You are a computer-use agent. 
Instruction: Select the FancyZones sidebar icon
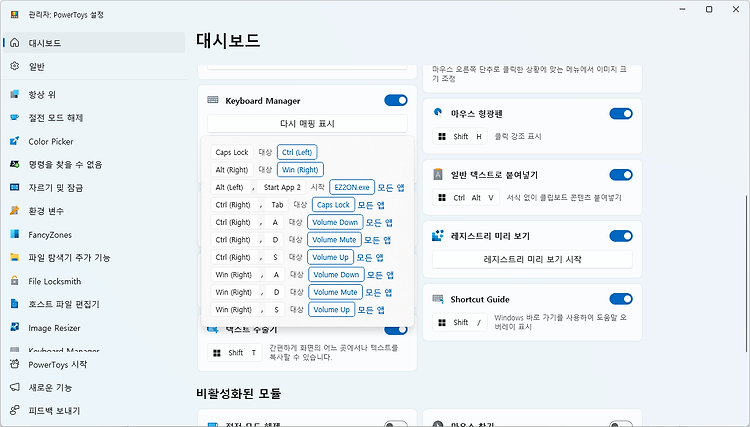pos(15,234)
